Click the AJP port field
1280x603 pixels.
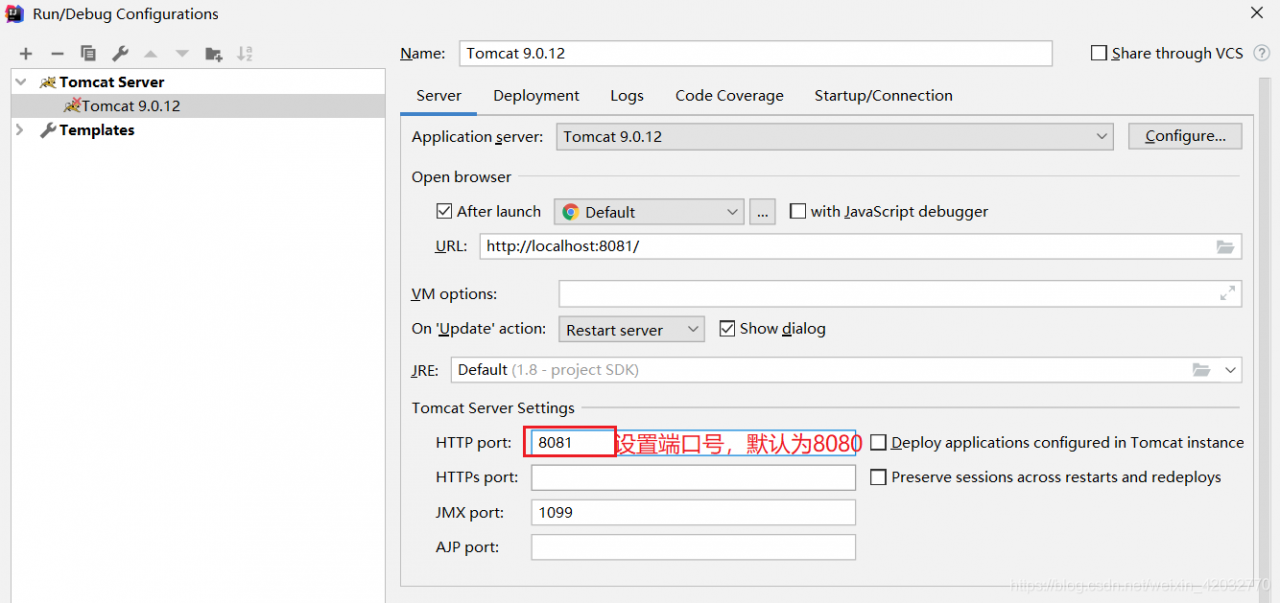pos(693,547)
